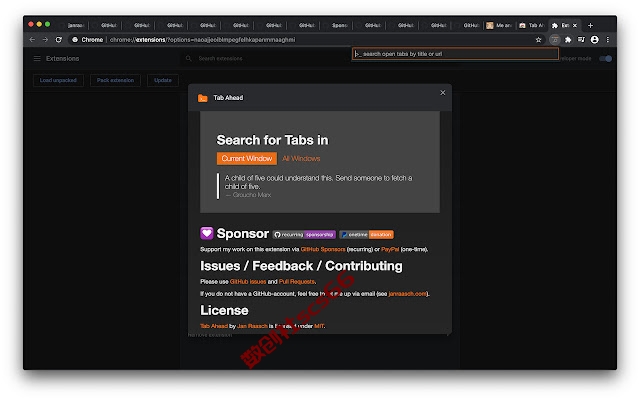Screen dimensions: 640x400
Task: Click the Search for Tabs in heading
Action: 272,140
